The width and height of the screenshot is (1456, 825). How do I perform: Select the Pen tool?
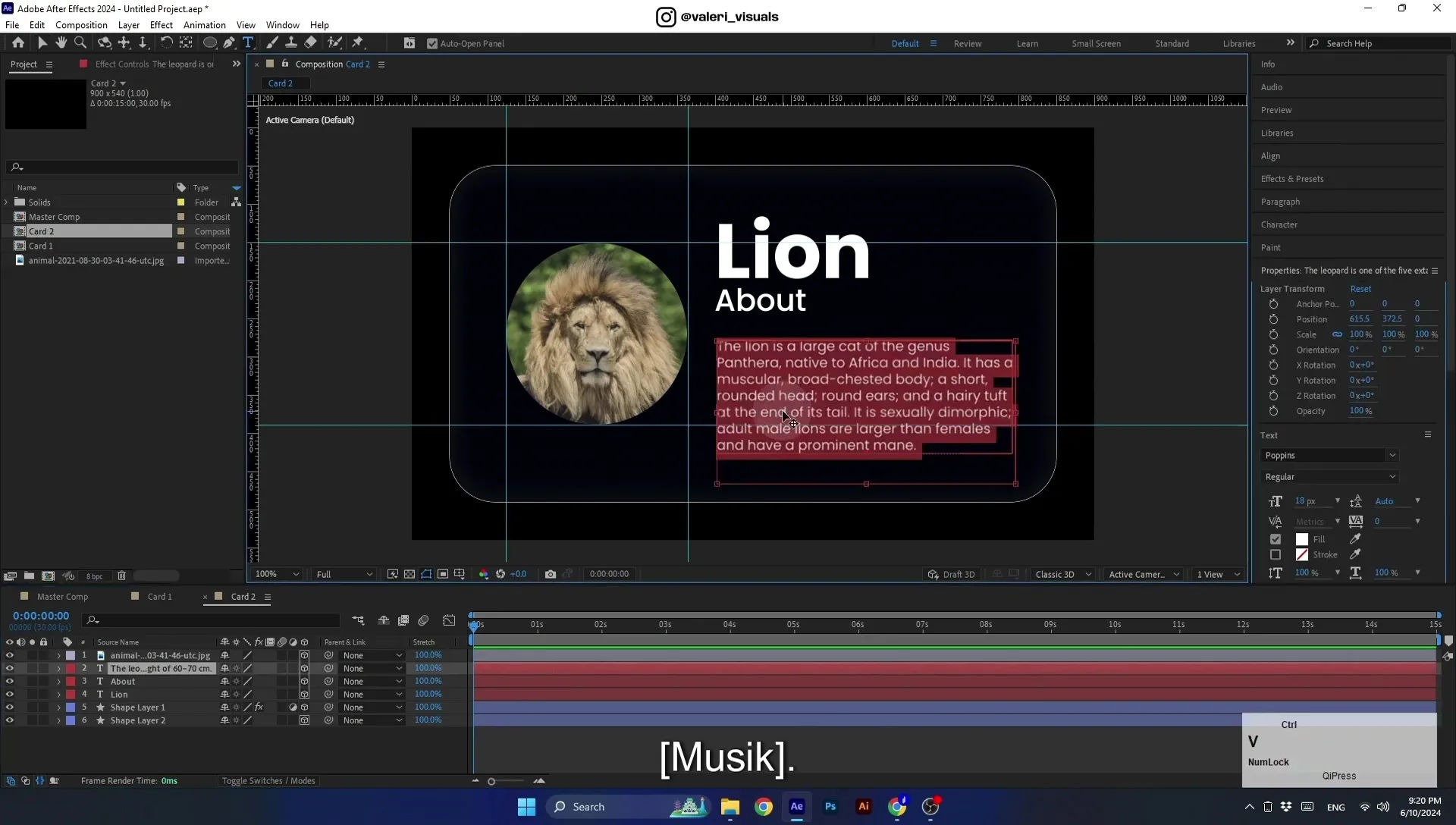(229, 43)
